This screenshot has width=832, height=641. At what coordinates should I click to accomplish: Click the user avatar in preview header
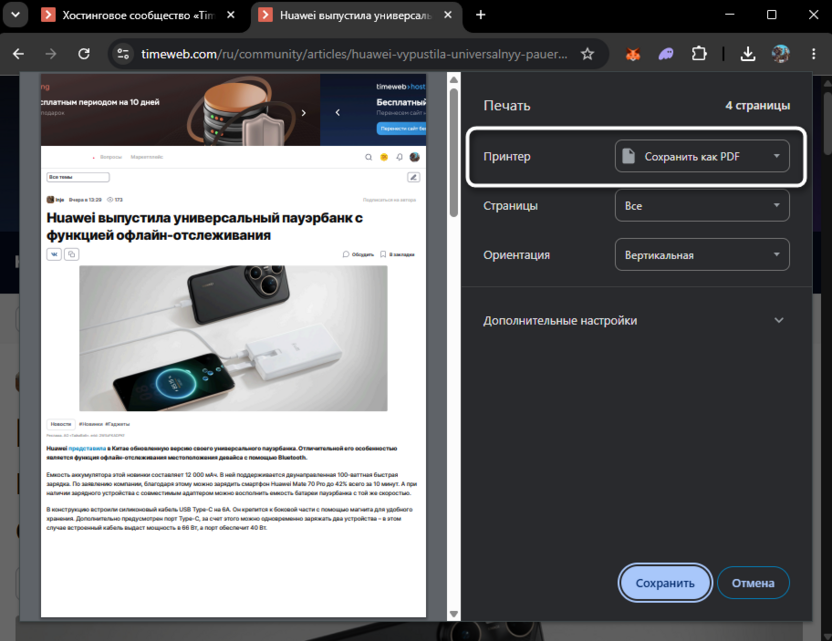415,157
